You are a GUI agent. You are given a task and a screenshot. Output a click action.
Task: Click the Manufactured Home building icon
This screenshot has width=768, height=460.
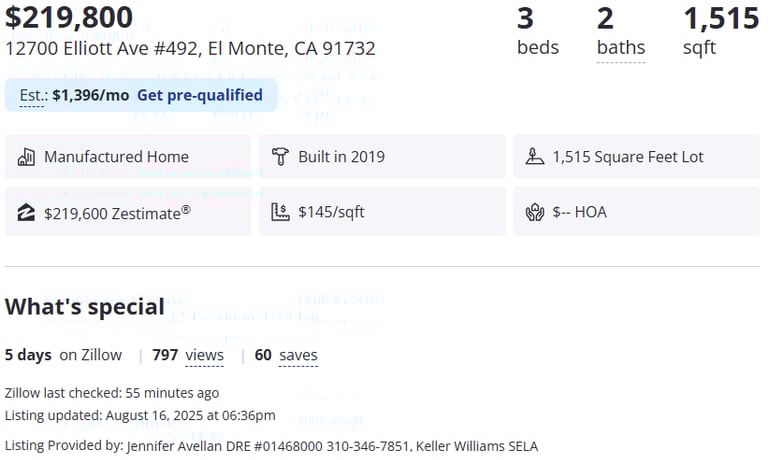point(26,157)
